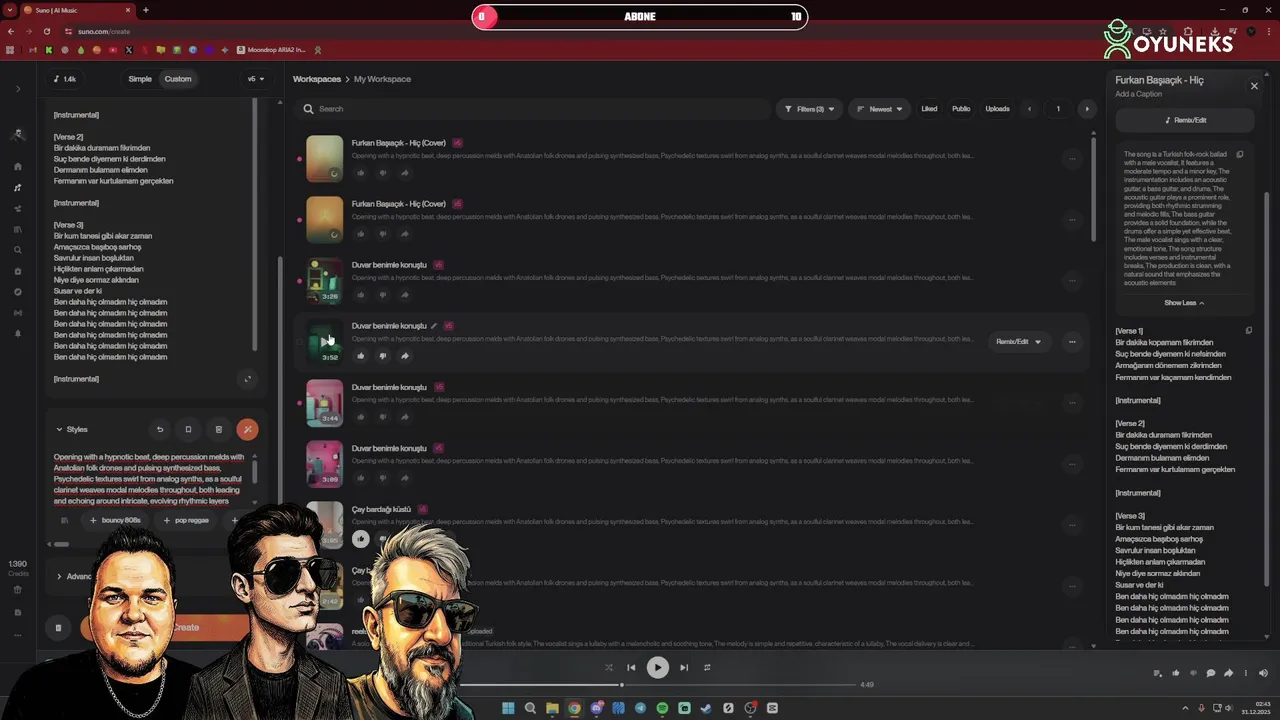Open the Filters (3) dropdown
This screenshot has width=1280, height=720.
809,109
